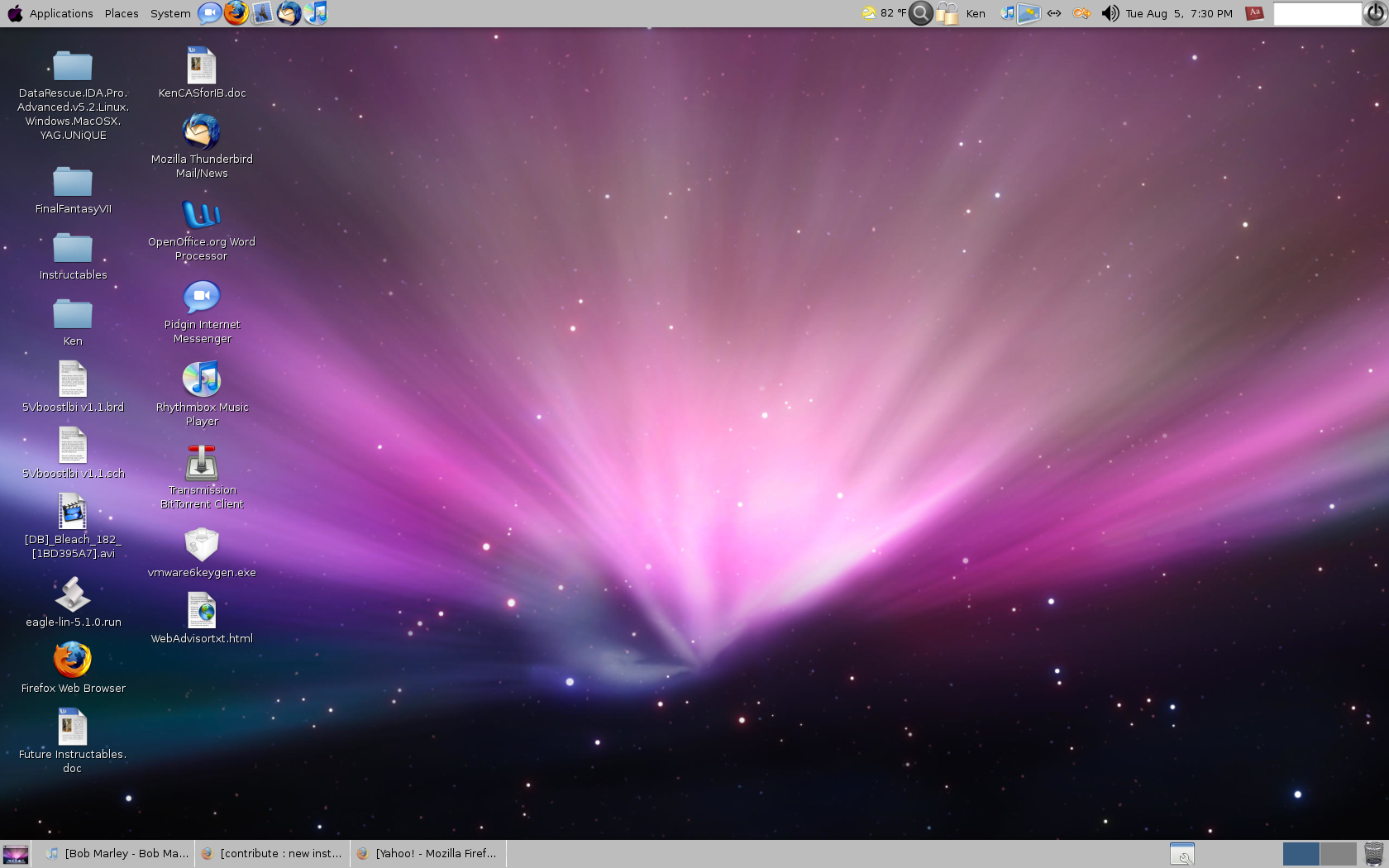Select the [Yahoo! - Mozilla Firefox] taskbar entry
Viewport: 1389px width, 868px height.
coord(427,853)
